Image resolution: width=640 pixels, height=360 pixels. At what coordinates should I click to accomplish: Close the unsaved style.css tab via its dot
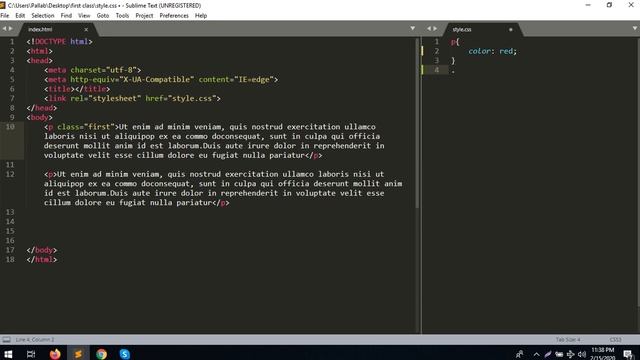point(511,29)
